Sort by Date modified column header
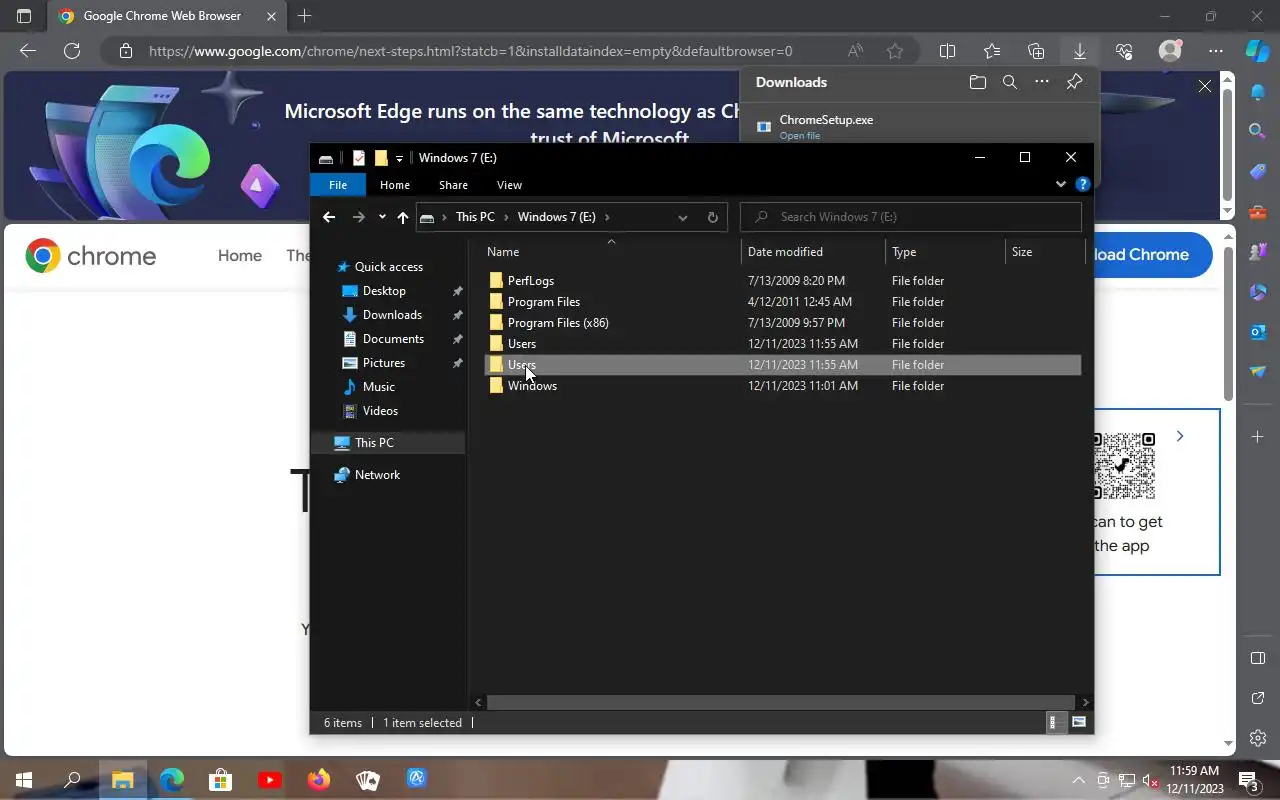1280x800 pixels. point(785,252)
